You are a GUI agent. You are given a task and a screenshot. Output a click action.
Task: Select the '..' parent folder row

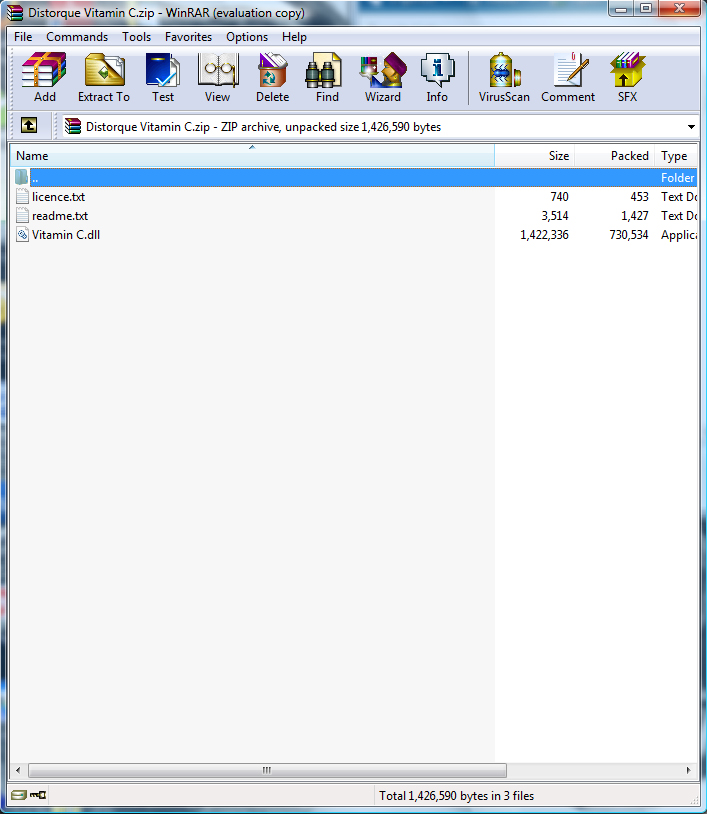click(x=354, y=178)
